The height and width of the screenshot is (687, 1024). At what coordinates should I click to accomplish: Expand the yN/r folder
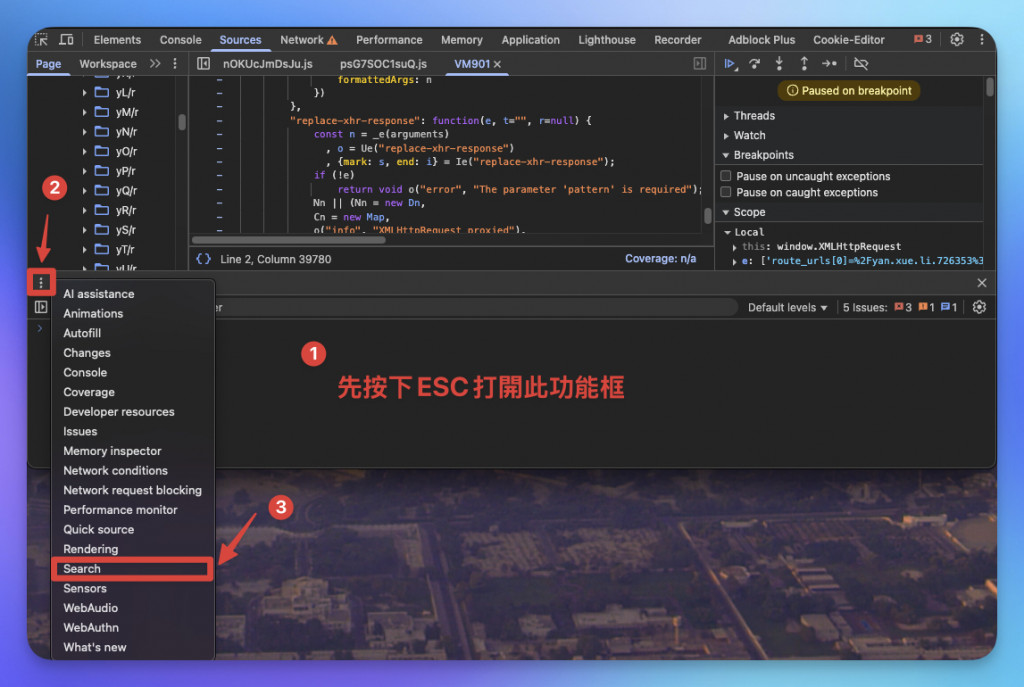coord(84,132)
